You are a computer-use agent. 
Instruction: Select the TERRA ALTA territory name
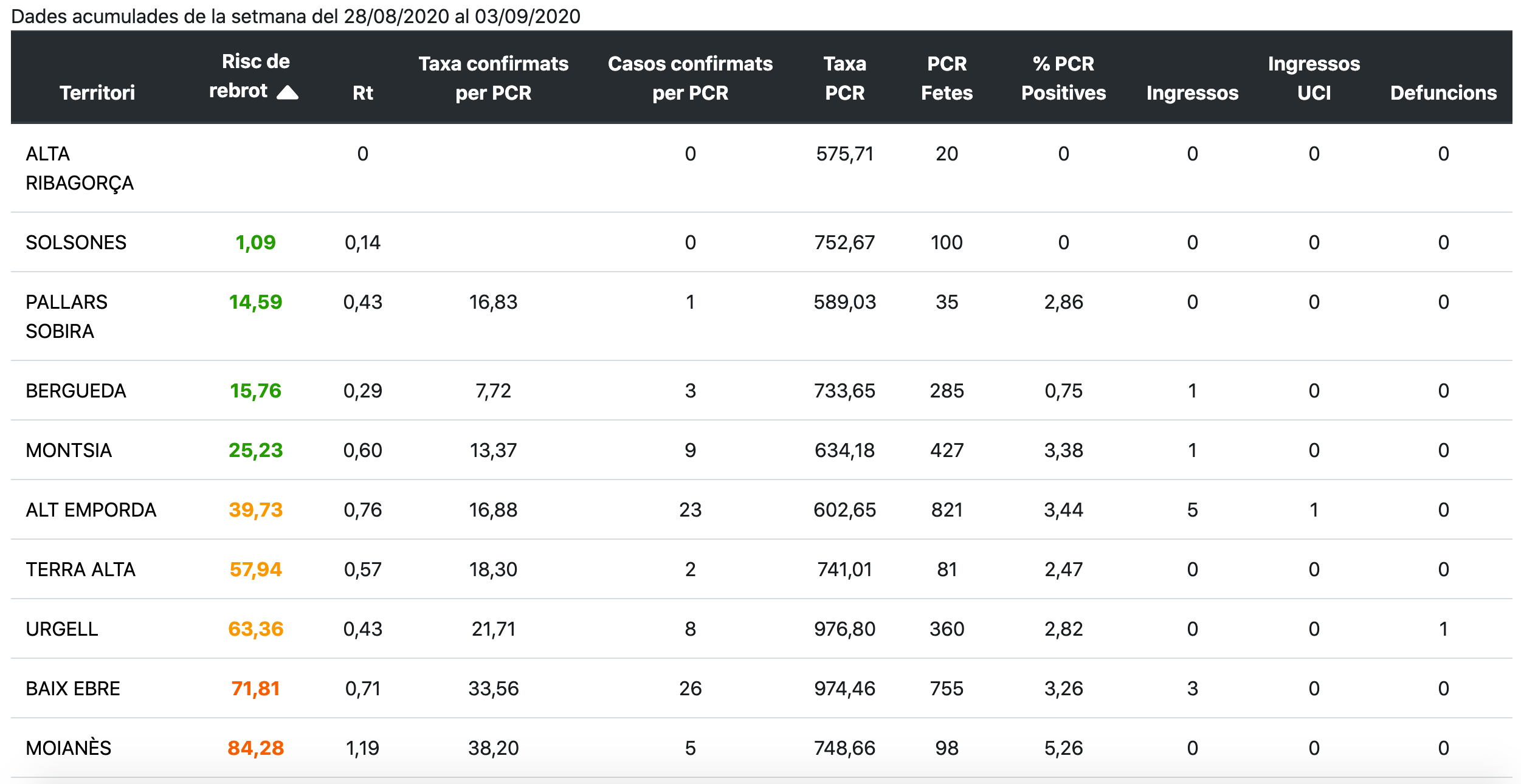pyautogui.click(x=80, y=569)
